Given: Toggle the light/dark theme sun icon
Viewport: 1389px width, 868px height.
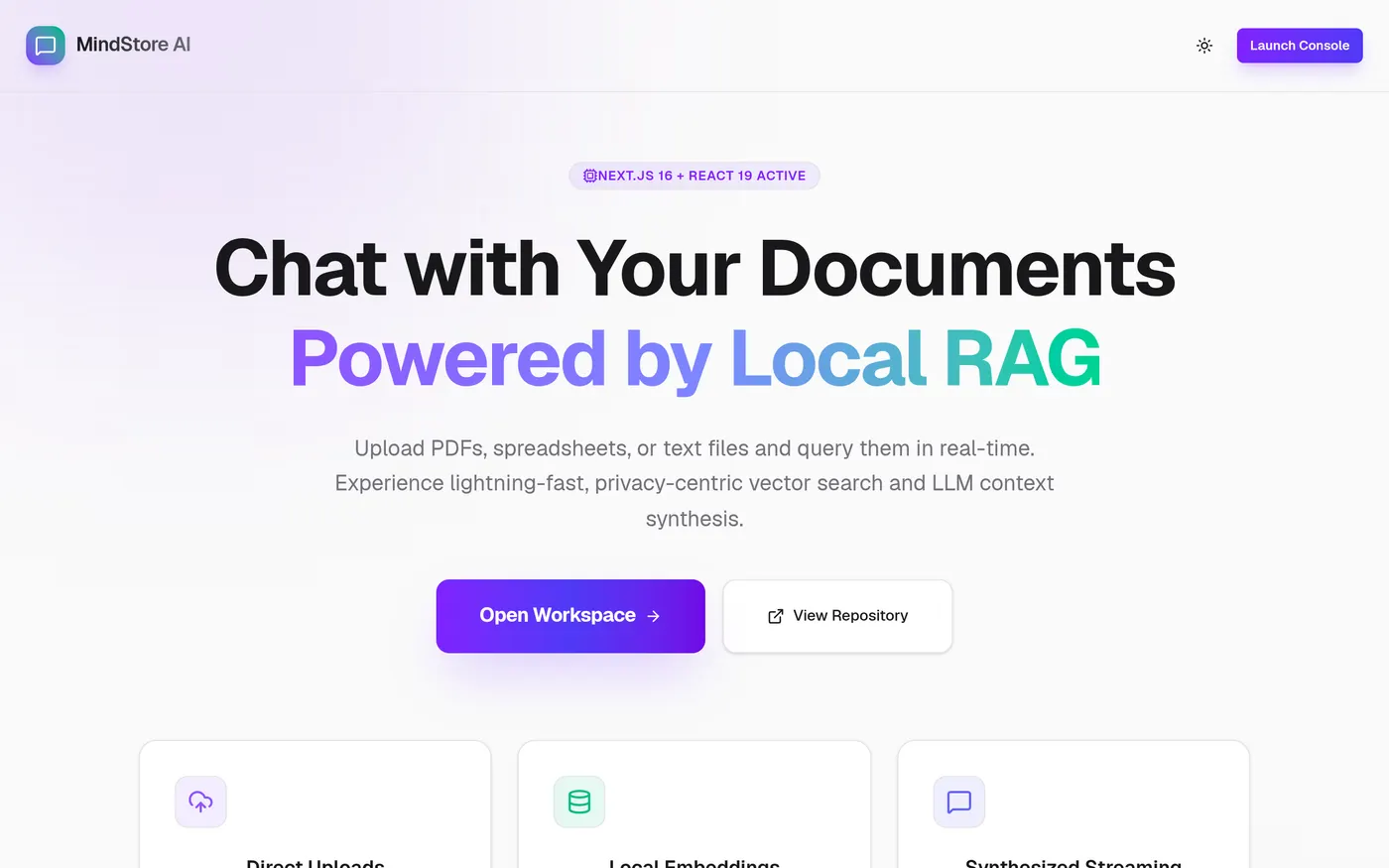Looking at the screenshot, I should coord(1204,46).
